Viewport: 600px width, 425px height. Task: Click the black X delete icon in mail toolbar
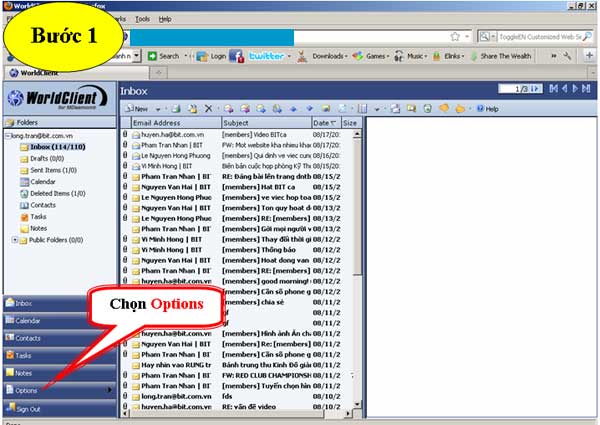click(x=208, y=109)
